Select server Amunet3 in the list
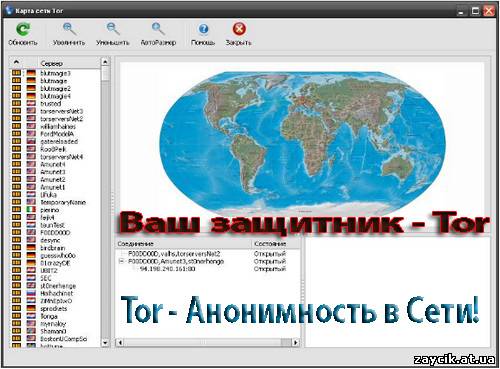Image resolution: width=500 pixels, height=369 pixels. click(53, 172)
